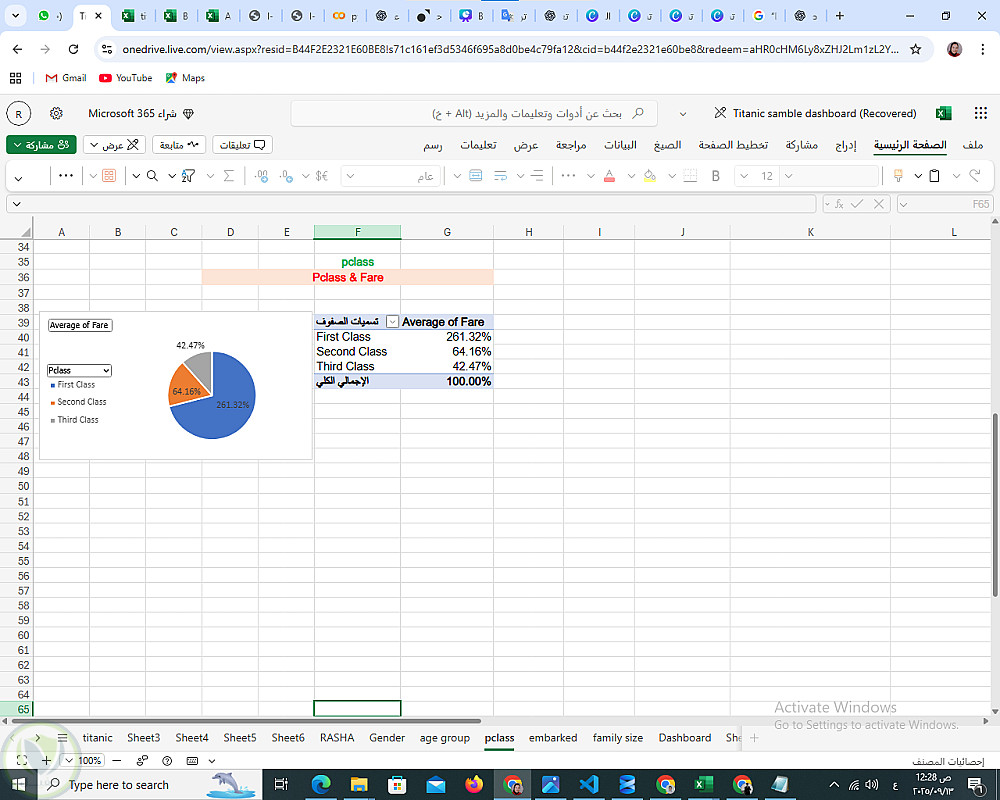
Task: Click the font color icon
Action: tap(610, 176)
